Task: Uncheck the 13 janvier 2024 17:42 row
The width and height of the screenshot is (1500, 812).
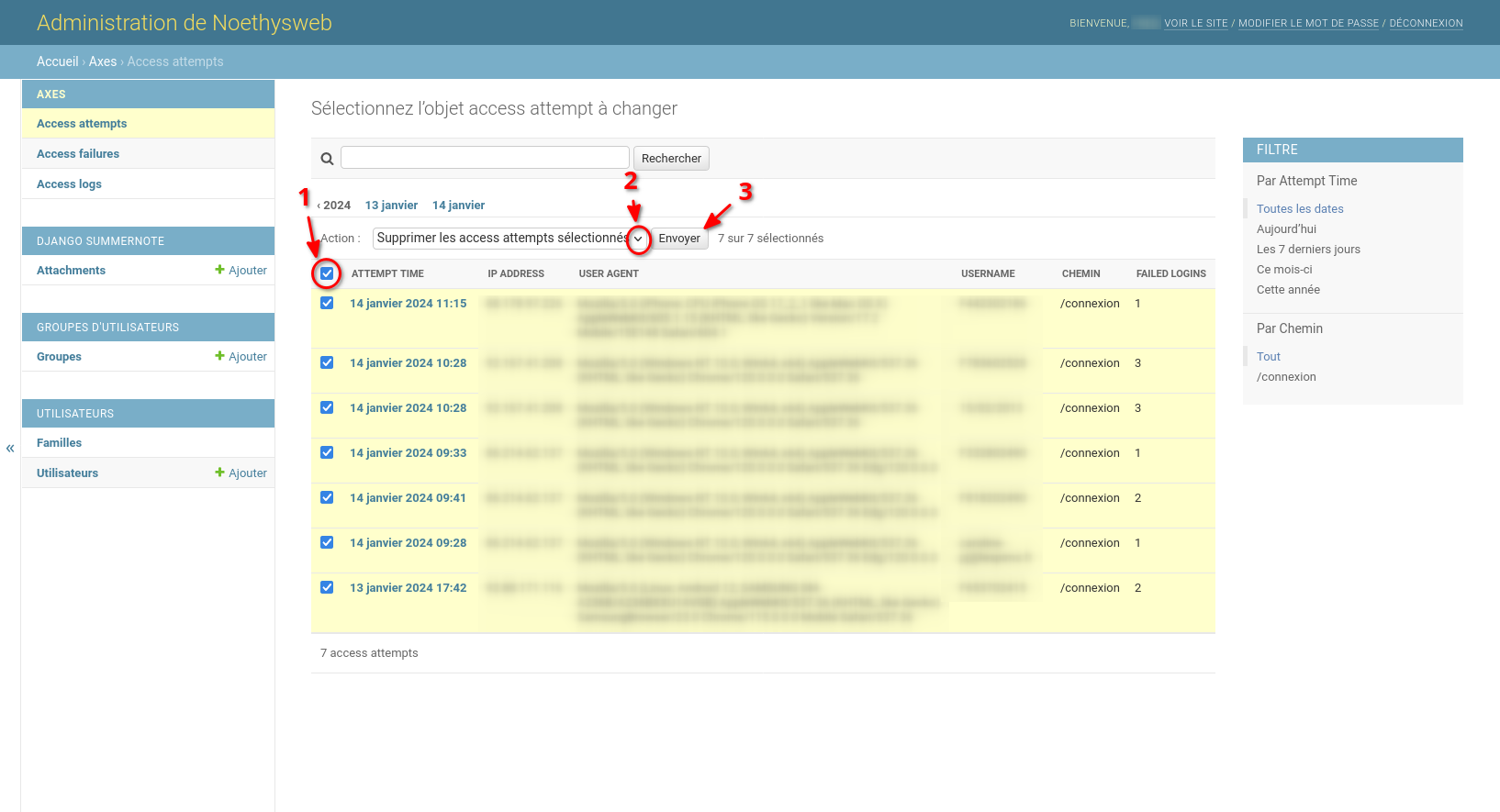Action: [327, 587]
